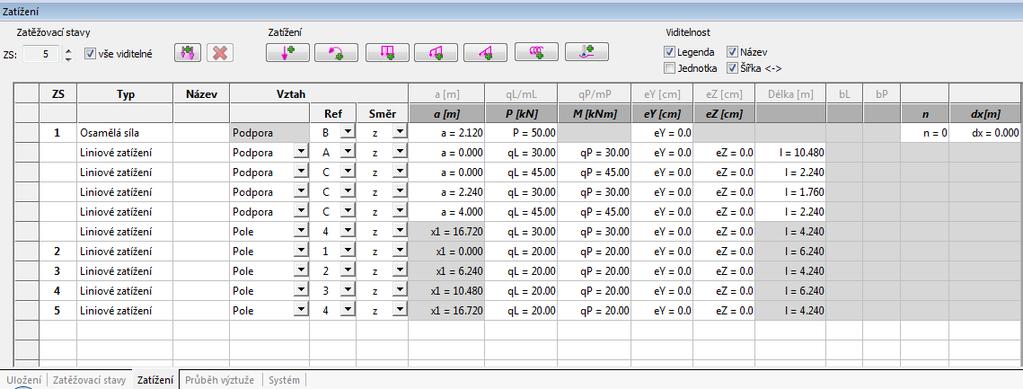The image size is (1023, 389).
Task: Open the Systém tab
Action: 284,380
